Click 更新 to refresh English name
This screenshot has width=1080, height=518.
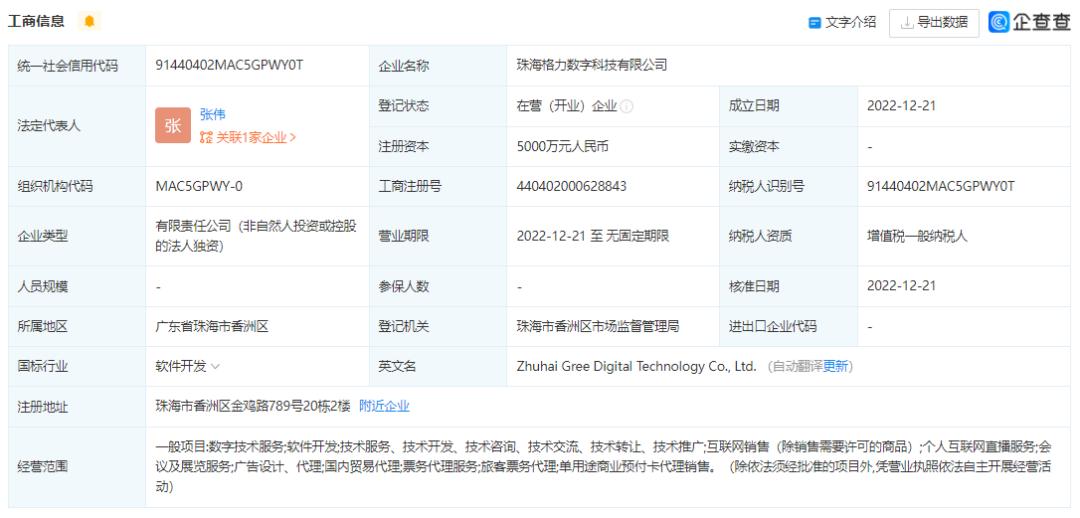(x=835, y=366)
